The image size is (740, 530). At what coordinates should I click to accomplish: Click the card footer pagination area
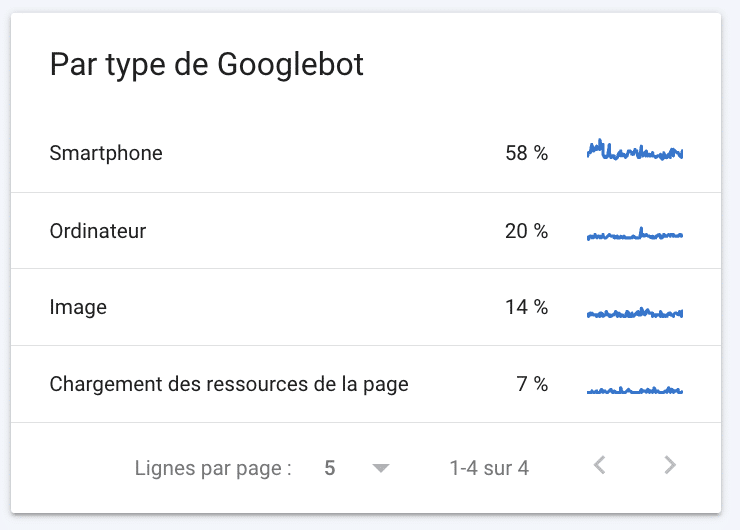(x=366, y=468)
